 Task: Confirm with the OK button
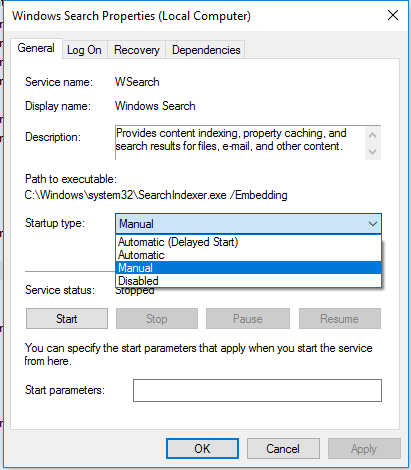pyautogui.click(x=202, y=449)
